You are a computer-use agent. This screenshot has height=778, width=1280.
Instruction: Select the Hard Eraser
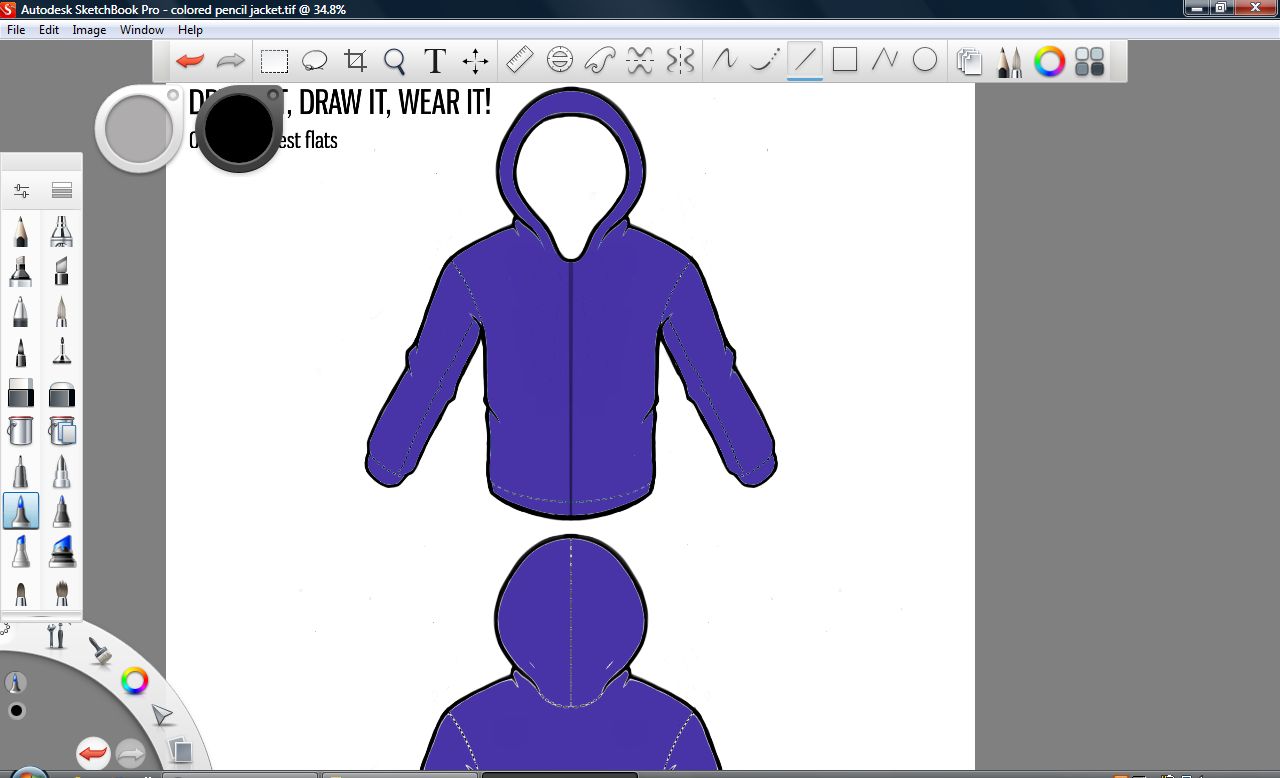point(21,392)
